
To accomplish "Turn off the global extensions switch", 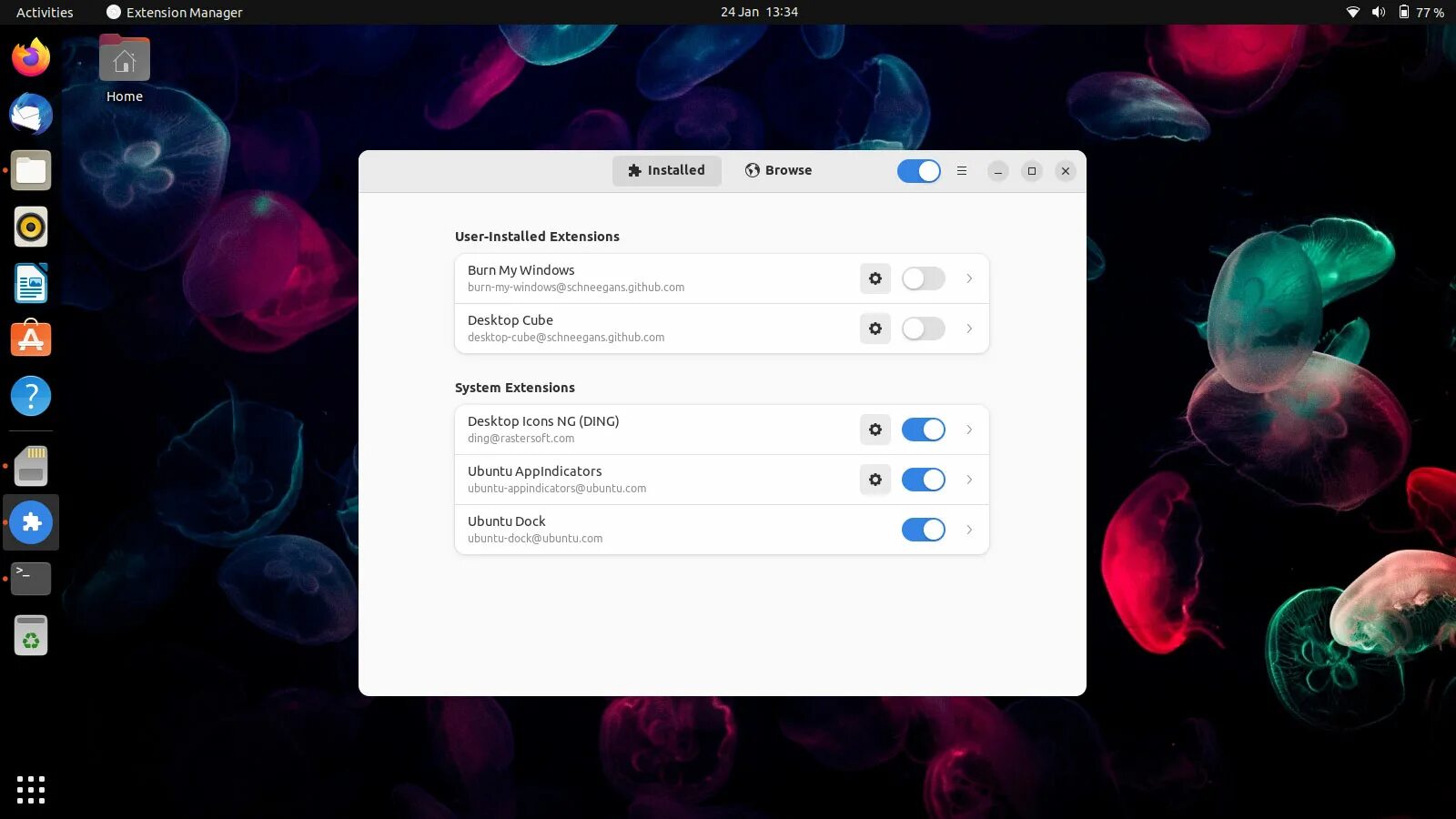I will point(919,171).
